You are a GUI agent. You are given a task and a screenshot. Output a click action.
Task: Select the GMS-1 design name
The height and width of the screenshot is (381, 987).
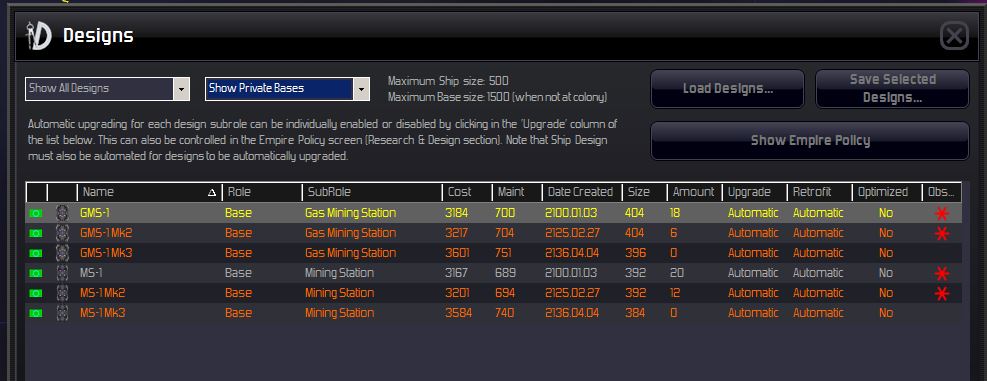click(95, 213)
